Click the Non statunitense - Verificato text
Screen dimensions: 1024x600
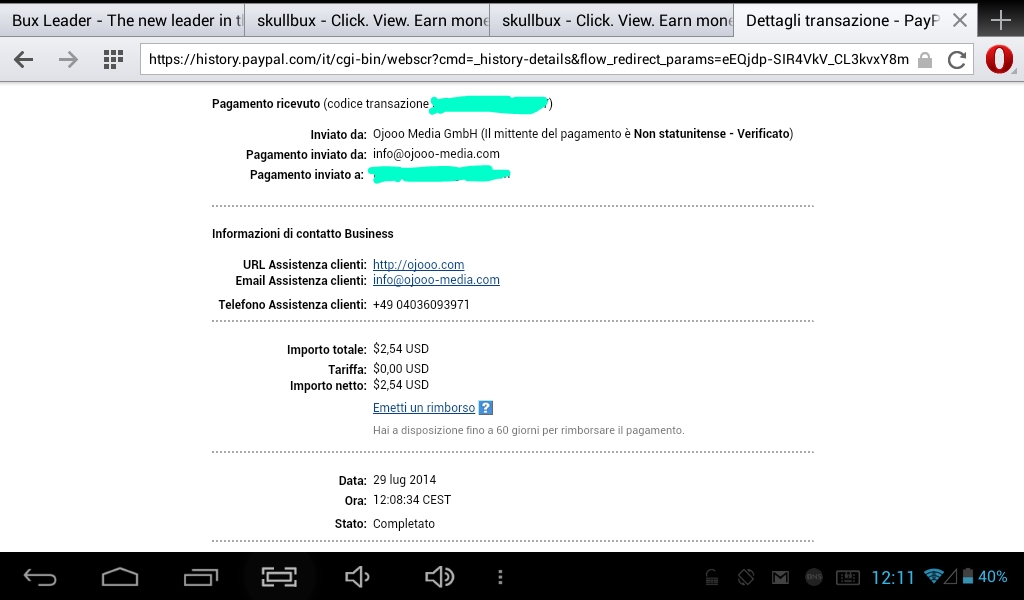coord(712,134)
